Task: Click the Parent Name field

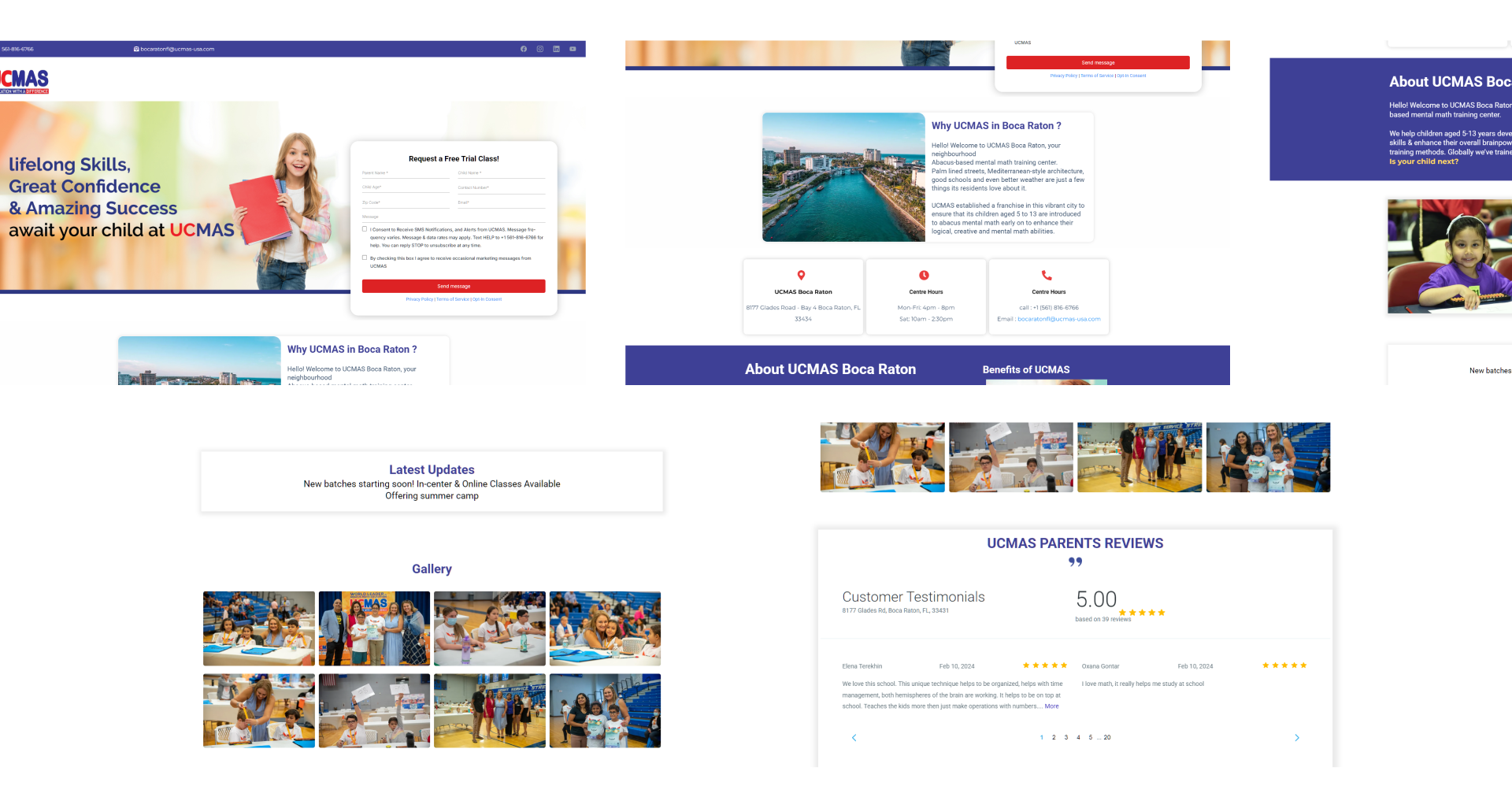Action: 405,173
